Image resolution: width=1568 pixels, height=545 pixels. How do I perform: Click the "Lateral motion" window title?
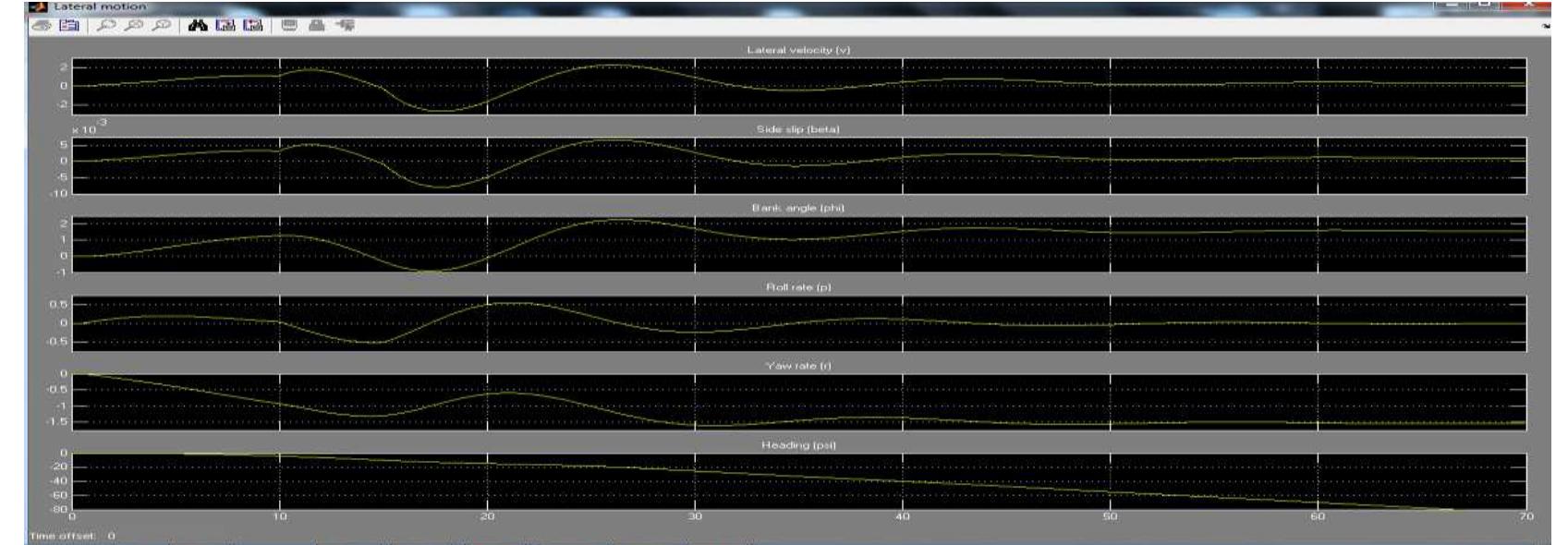coord(100,6)
